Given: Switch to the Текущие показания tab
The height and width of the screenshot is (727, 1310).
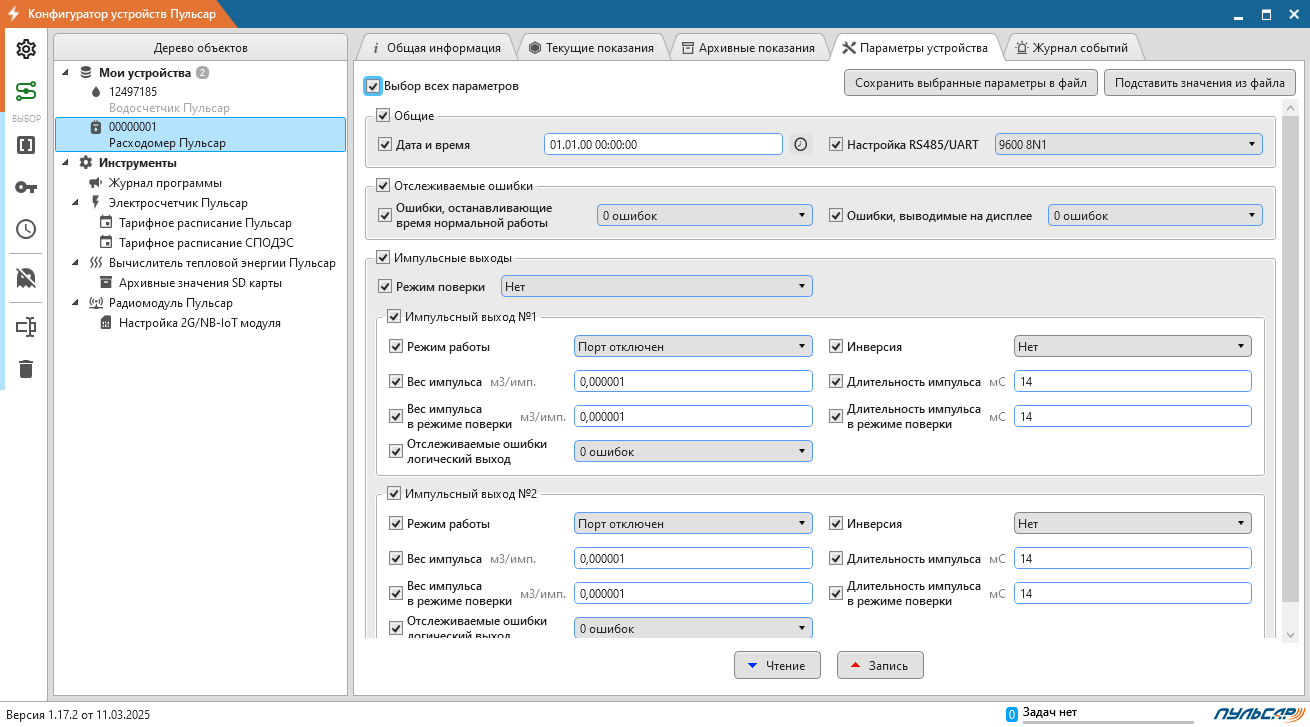Looking at the screenshot, I should (592, 47).
